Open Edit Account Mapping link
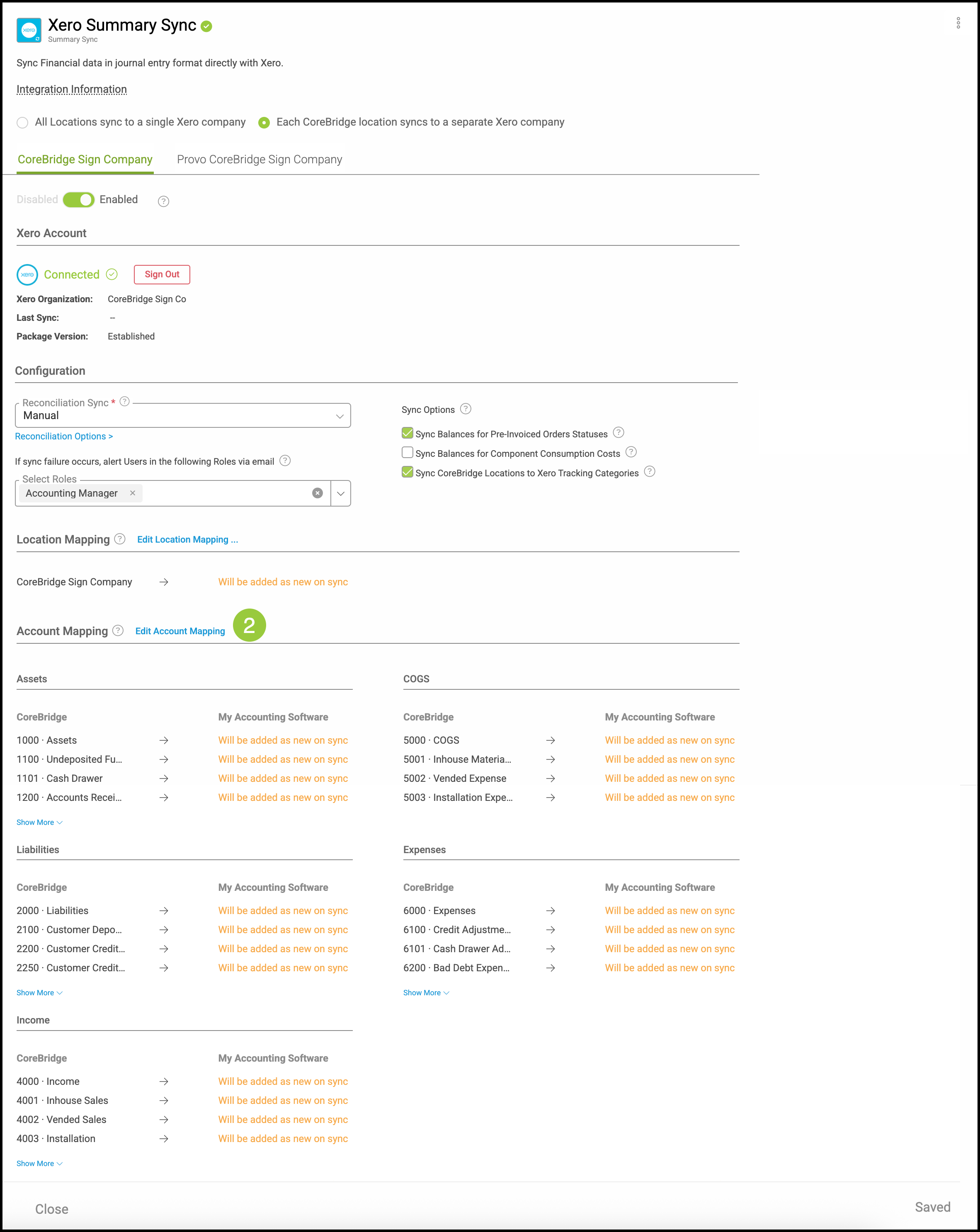Image resolution: width=980 pixels, height=1232 pixels. 180,631
